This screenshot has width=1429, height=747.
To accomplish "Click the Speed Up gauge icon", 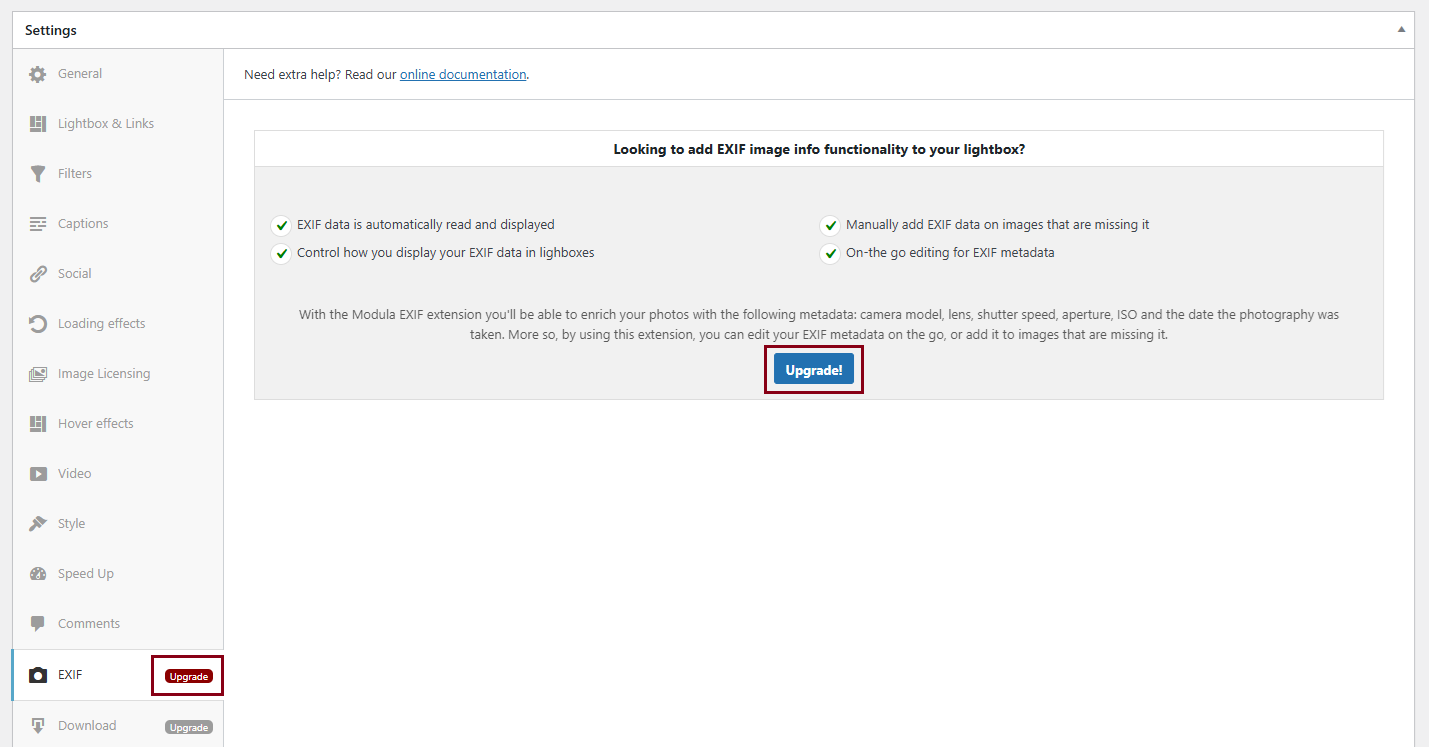I will (38, 574).
